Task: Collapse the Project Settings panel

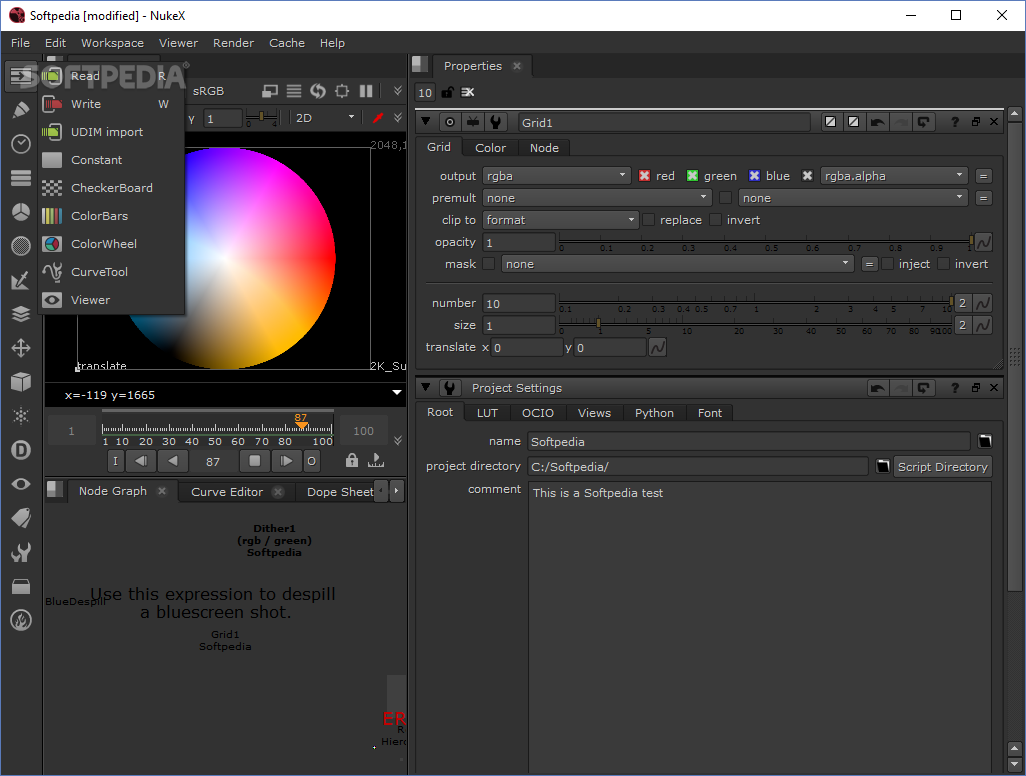Action: pyautogui.click(x=426, y=387)
